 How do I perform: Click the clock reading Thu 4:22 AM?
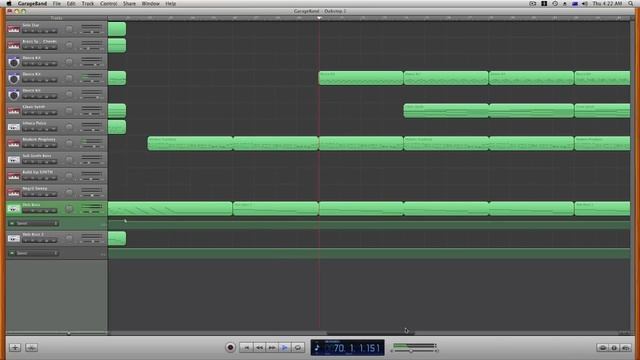coord(607,3)
